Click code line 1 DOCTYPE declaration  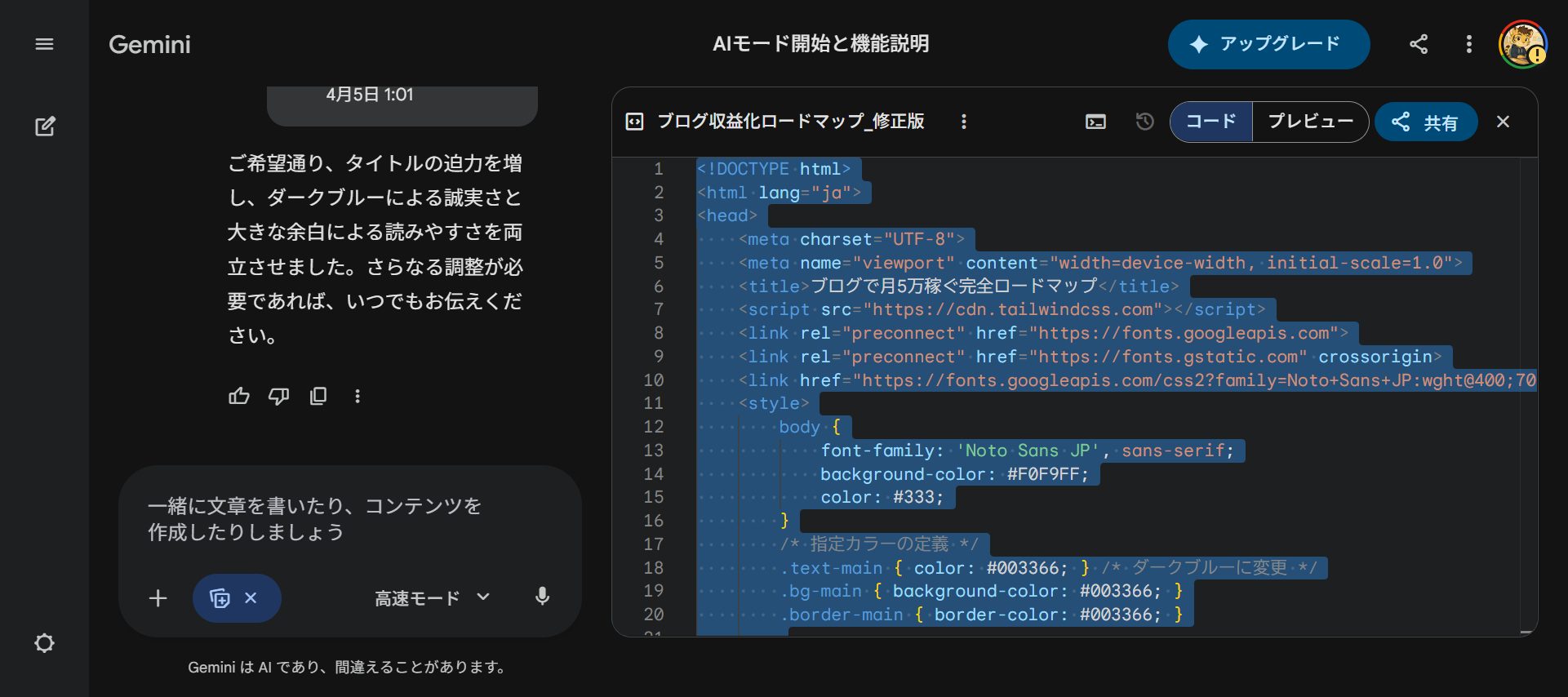(774, 169)
